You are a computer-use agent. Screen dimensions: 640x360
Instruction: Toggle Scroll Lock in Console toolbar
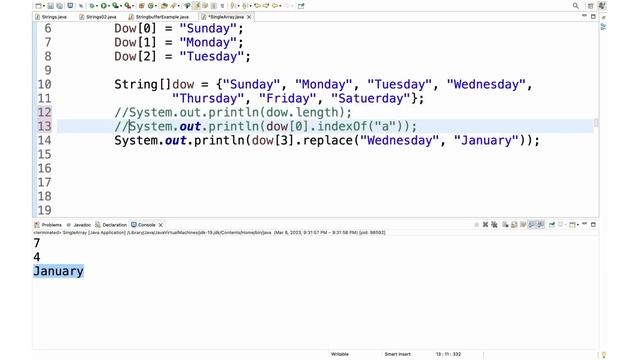click(514, 224)
